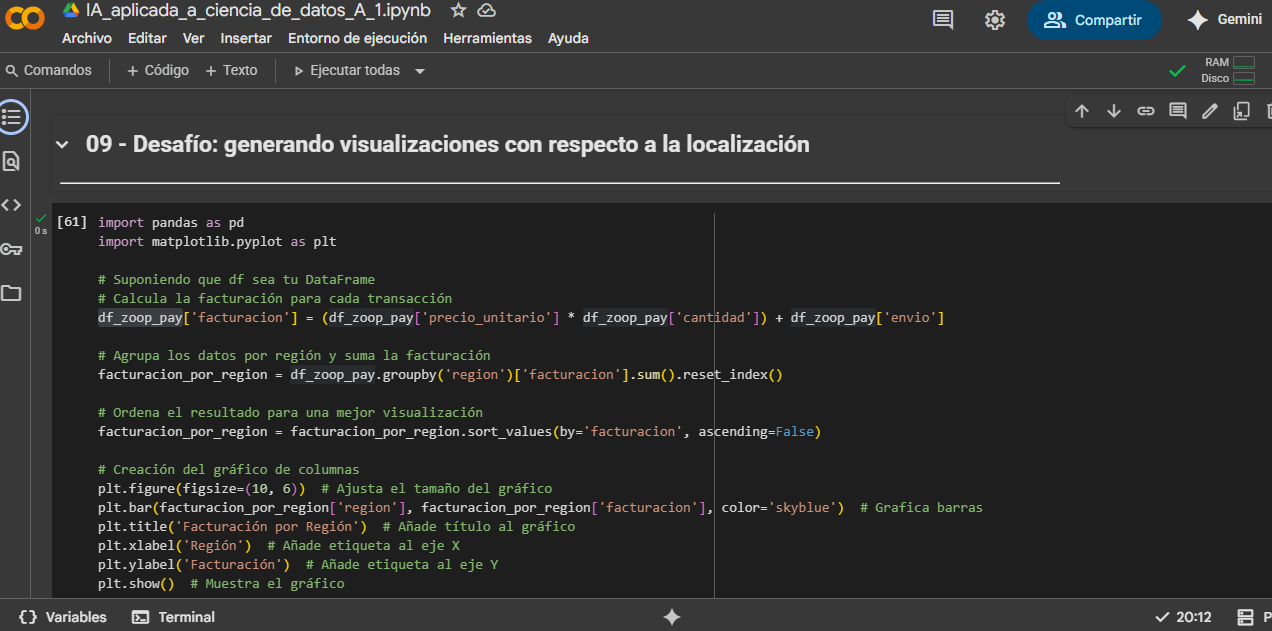Open the Secrets key icon in sidebar
Image resolution: width=1272 pixels, height=631 pixels.
pos(11,249)
